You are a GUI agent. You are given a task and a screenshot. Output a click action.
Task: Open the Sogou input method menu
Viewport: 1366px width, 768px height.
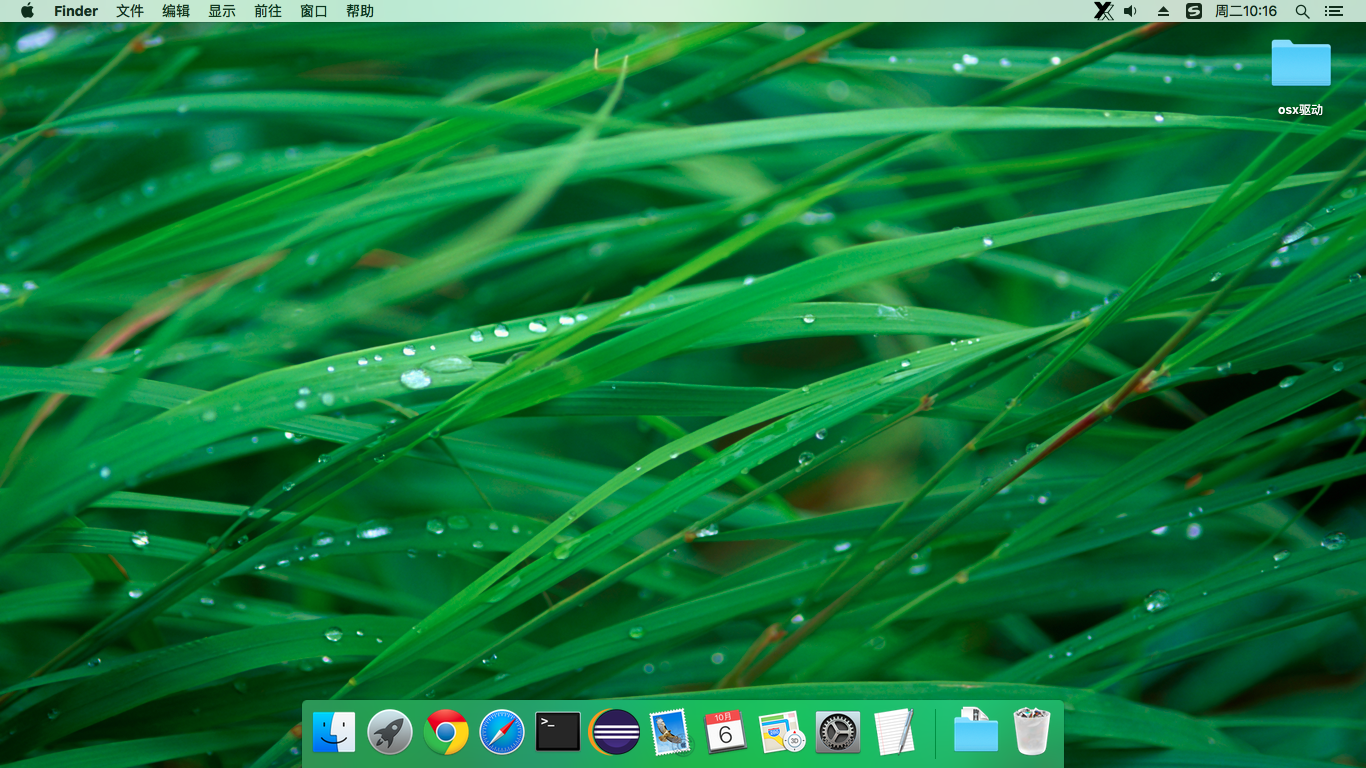click(x=1193, y=11)
